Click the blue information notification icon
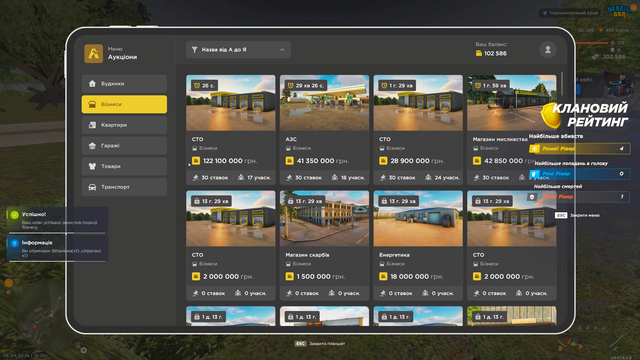Image resolution: width=640 pixels, height=360 pixels. (15, 243)
